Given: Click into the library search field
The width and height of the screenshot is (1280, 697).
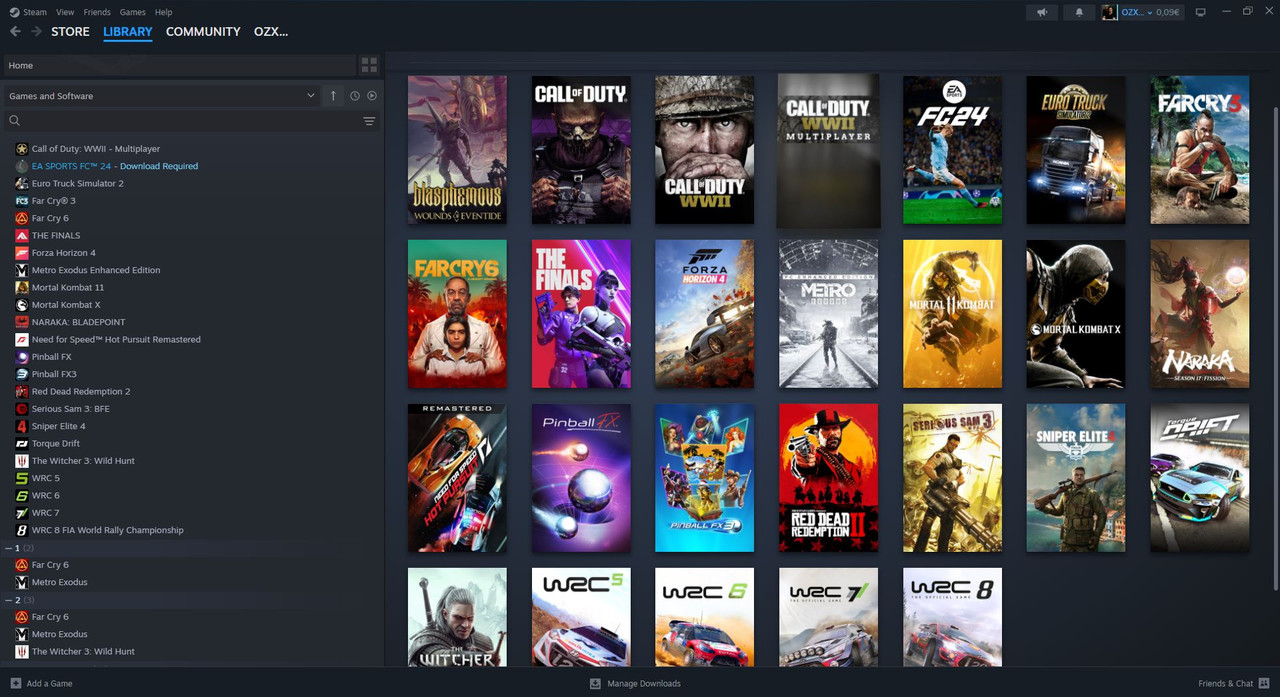Looking at the screenshot, I should coord(190,121).
